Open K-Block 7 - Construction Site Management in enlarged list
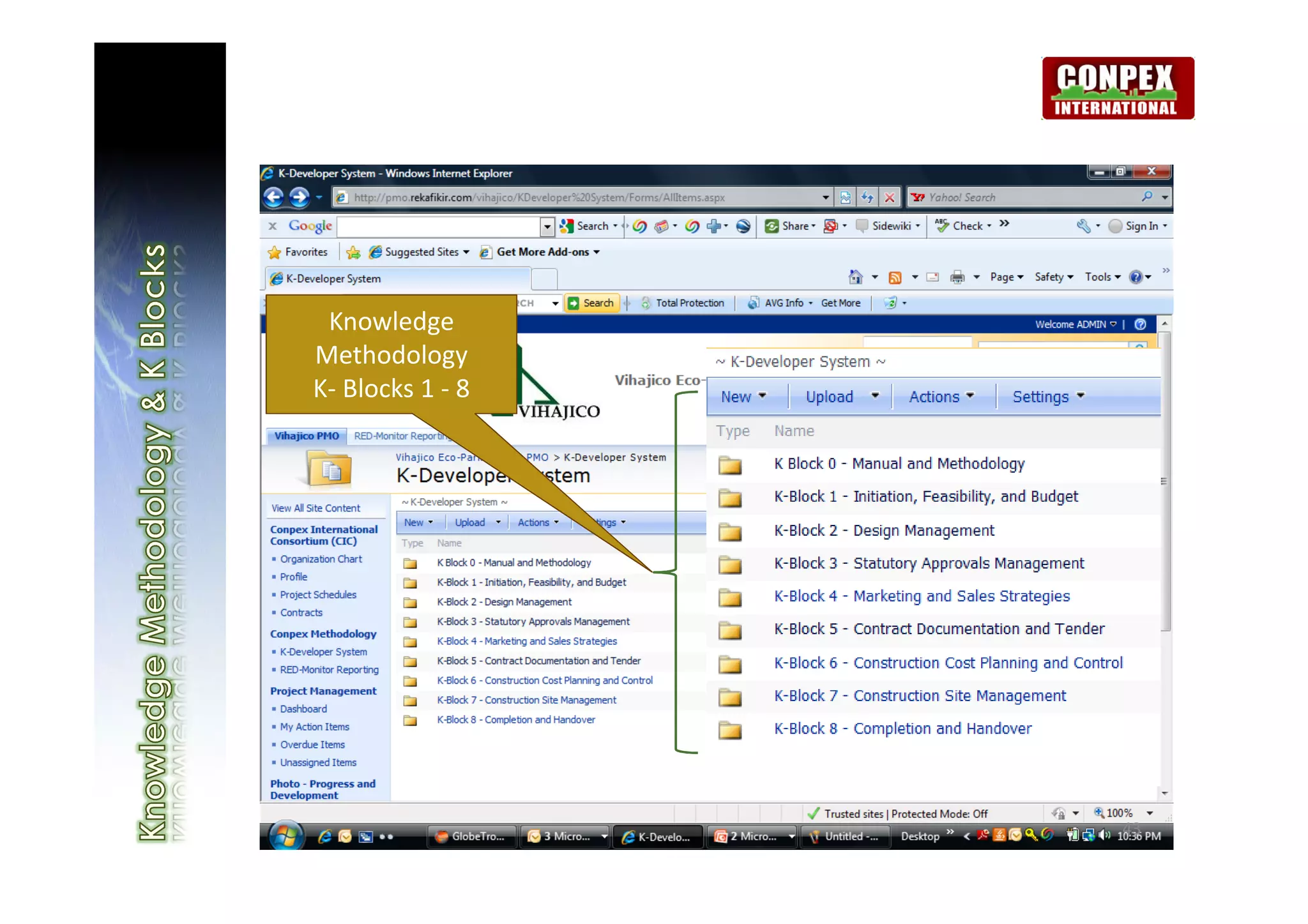Image resolution: width=1308 pixels, height=924 pixels. 920,696
